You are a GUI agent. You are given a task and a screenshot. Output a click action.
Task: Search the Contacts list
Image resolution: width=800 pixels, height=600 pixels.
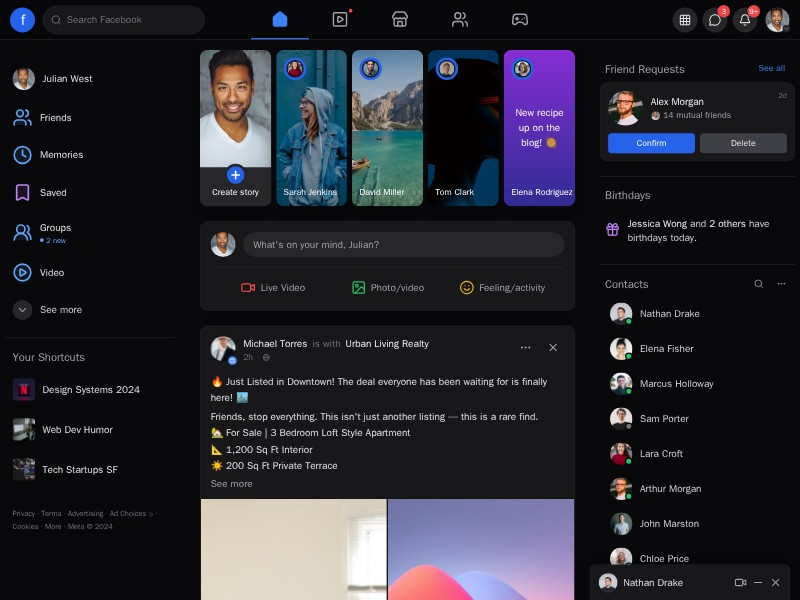pos(759,284)
